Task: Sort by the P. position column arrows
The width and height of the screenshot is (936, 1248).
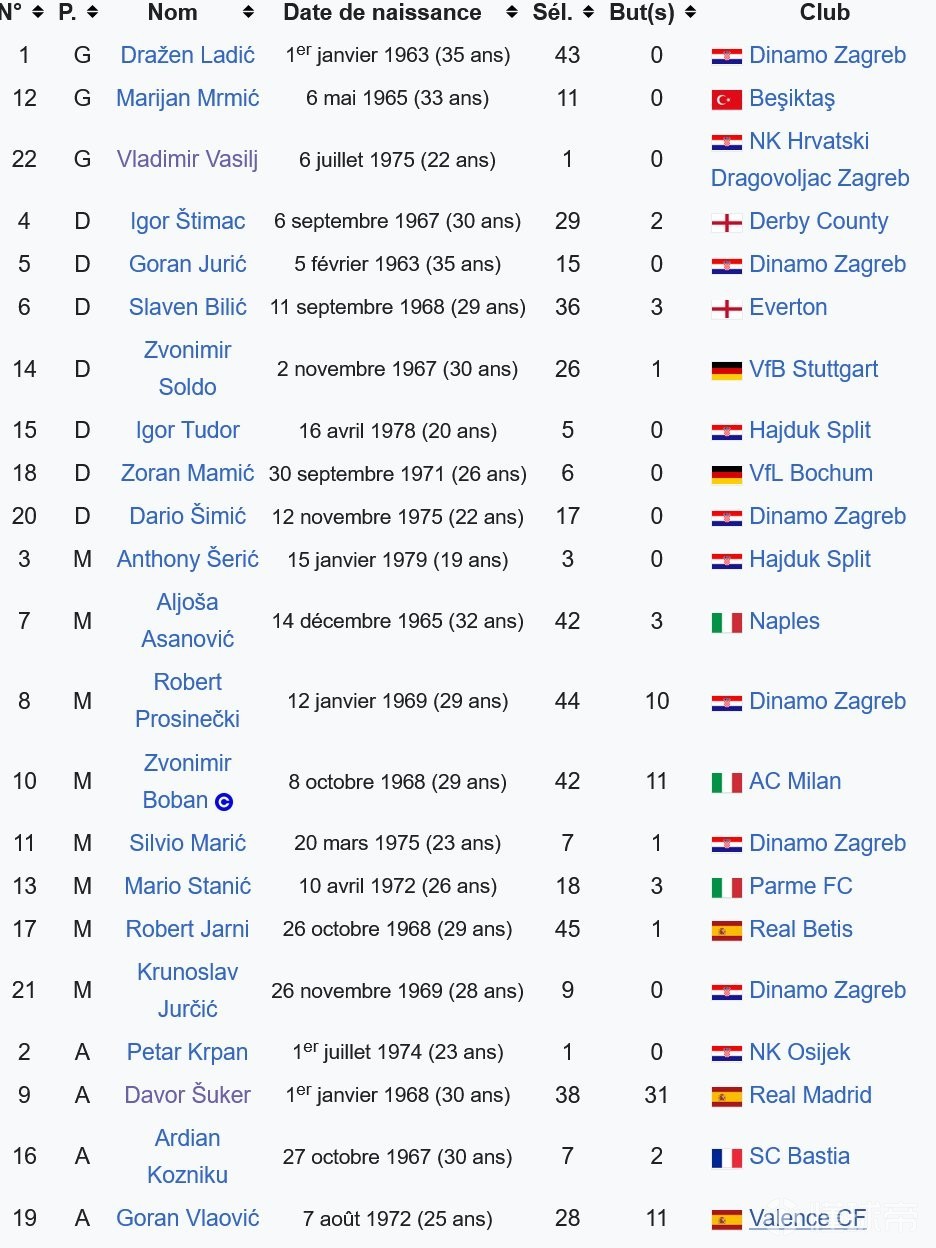Action: (x=92, y=13)
